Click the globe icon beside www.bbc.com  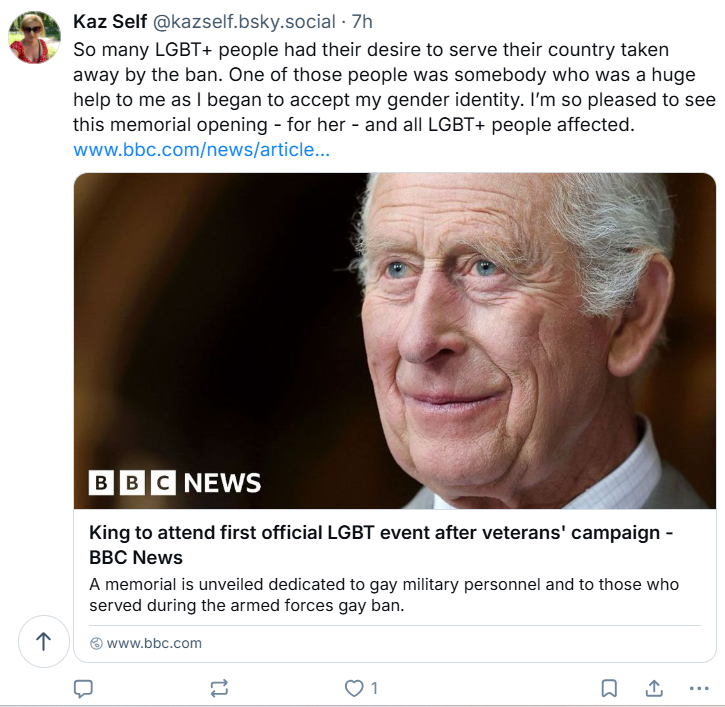pyautogui.click(x=96, y=643)
